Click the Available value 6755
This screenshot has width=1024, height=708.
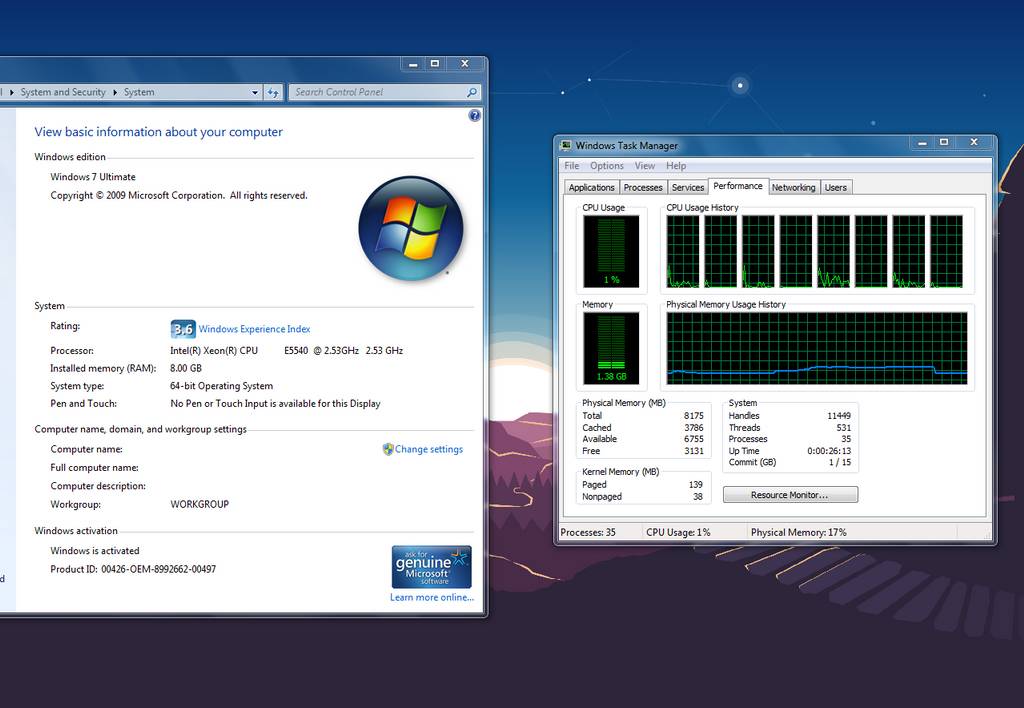(x=694, y=440)
